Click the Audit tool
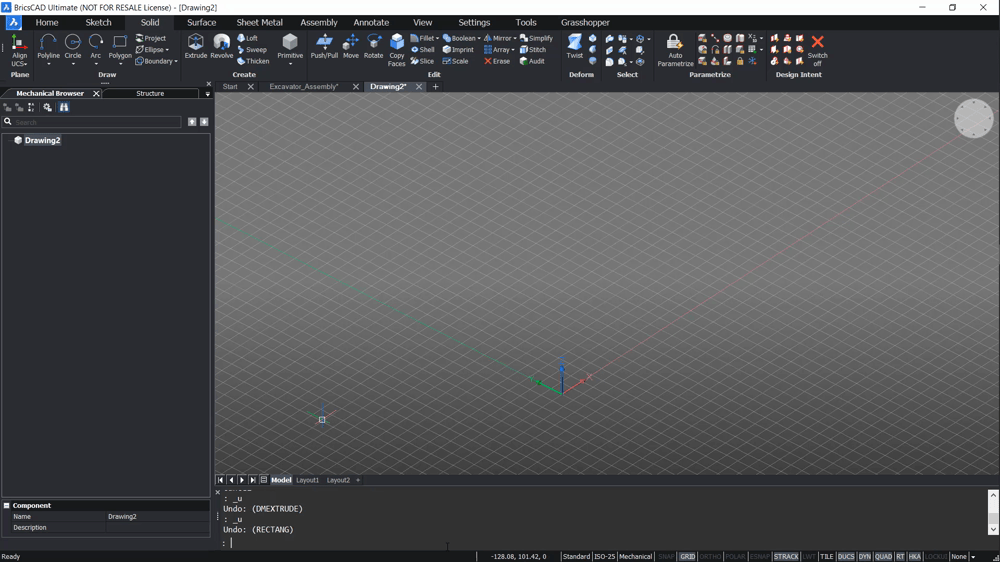The height and width of the screenshot is (562, 1000). coord(532,61)
